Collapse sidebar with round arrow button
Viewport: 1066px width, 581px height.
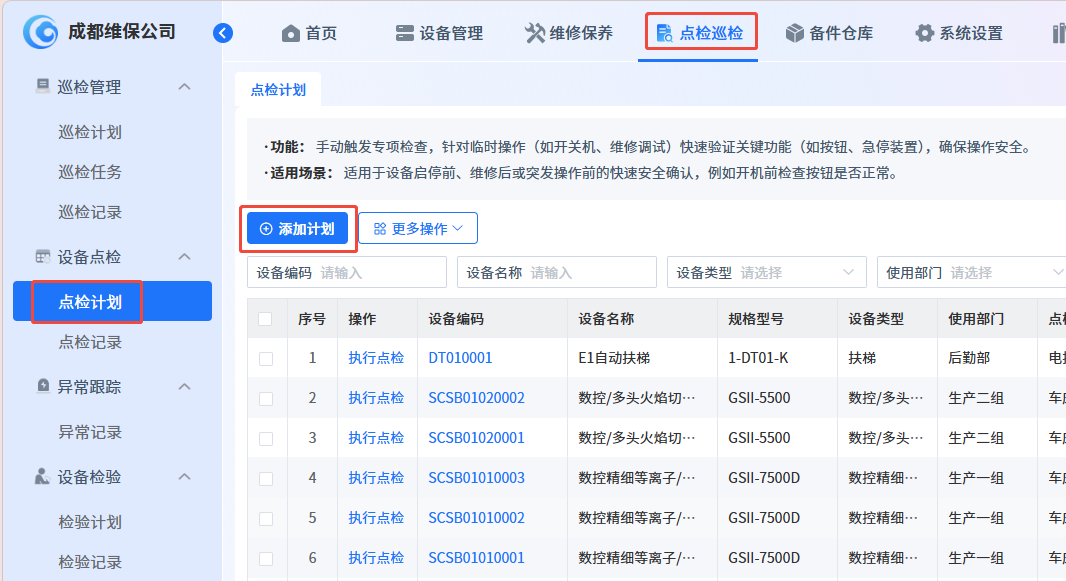coord(223,33)
